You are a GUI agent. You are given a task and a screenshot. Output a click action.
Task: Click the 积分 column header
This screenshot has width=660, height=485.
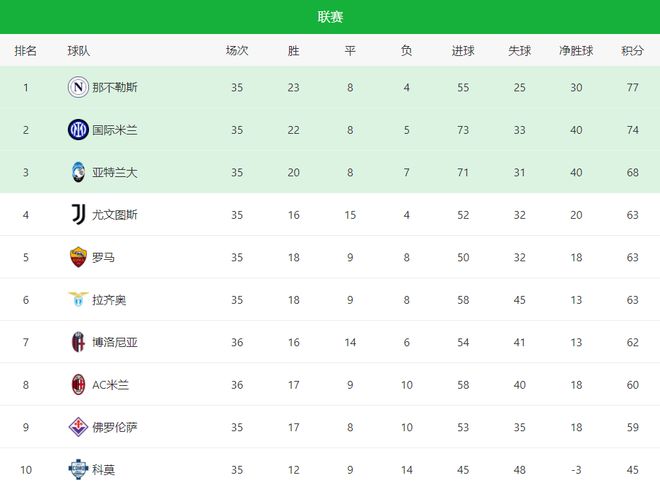click(632, 50)
